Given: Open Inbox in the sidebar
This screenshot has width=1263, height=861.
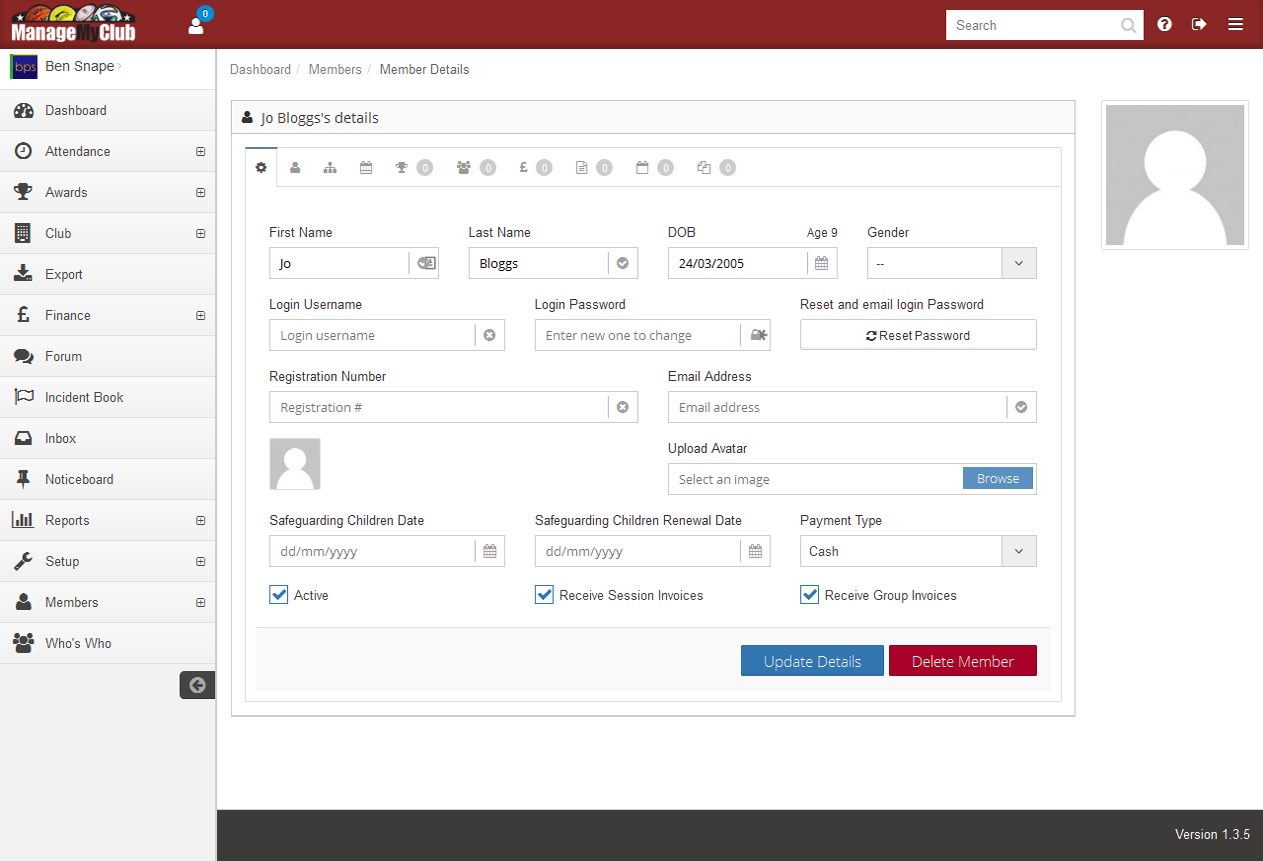Looking at the screenshot, I should tap(107, 439).
